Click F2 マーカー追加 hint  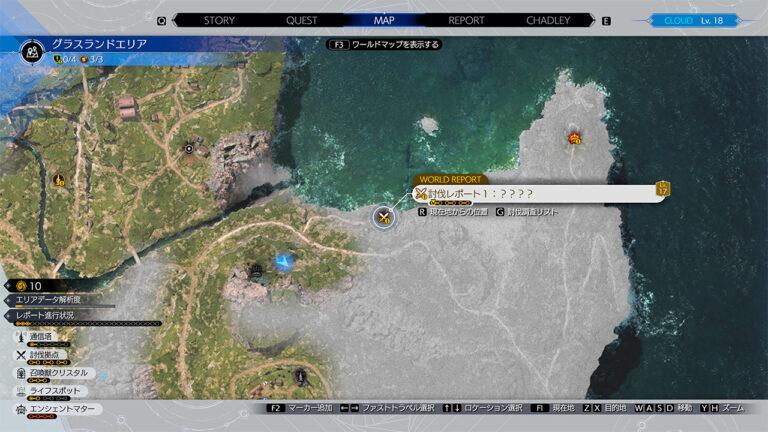(300, 408)
